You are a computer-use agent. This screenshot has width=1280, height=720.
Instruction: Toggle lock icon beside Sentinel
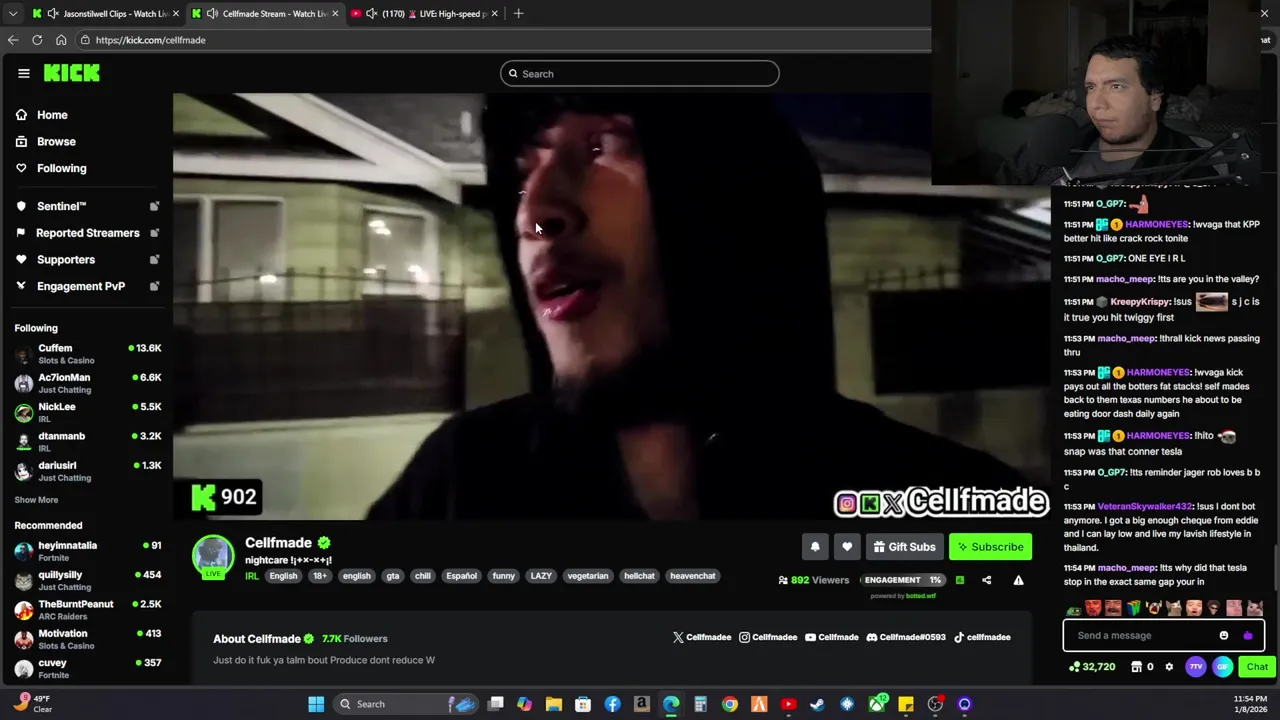154,206
